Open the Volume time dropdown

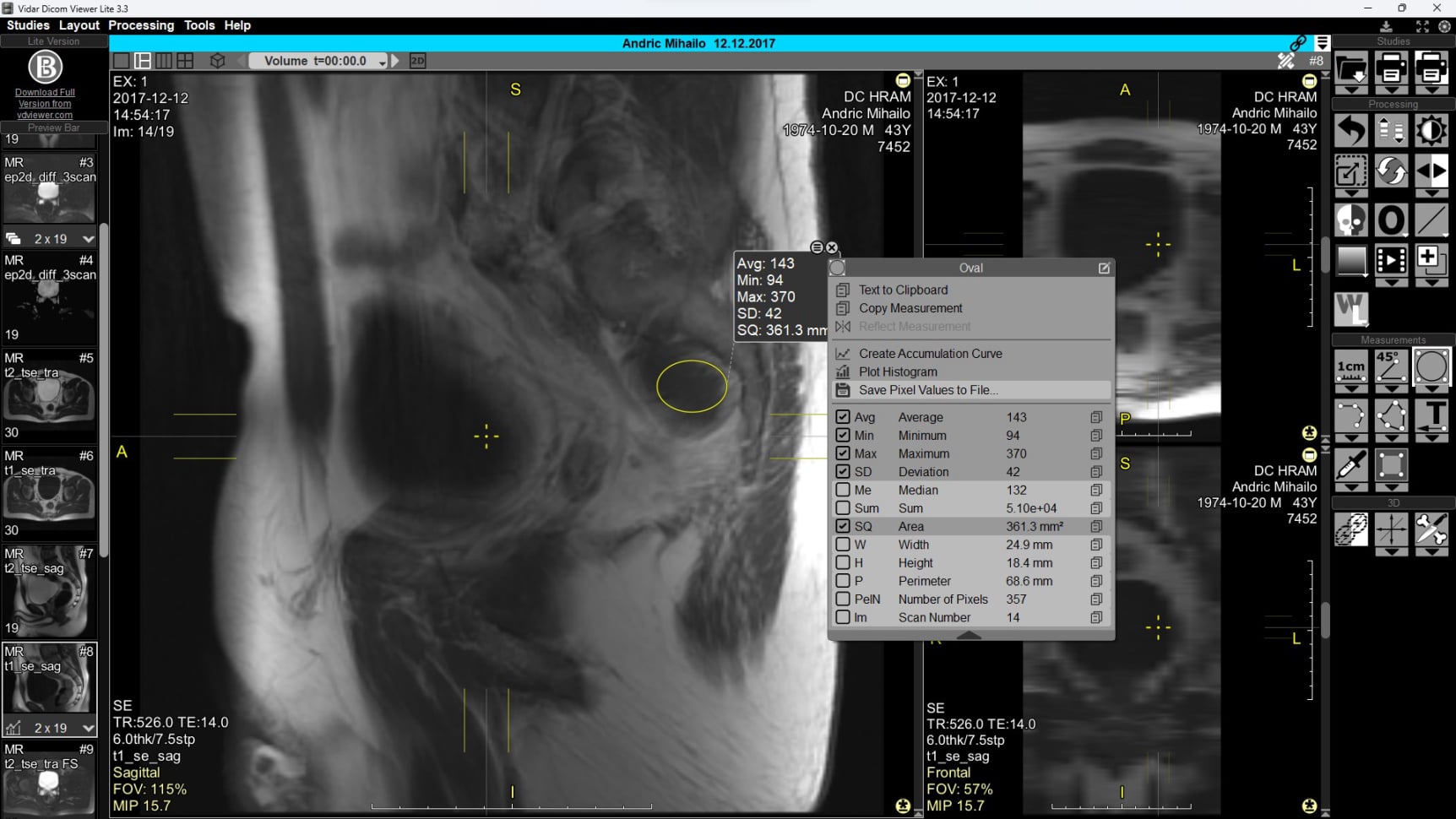click(382, 62)
